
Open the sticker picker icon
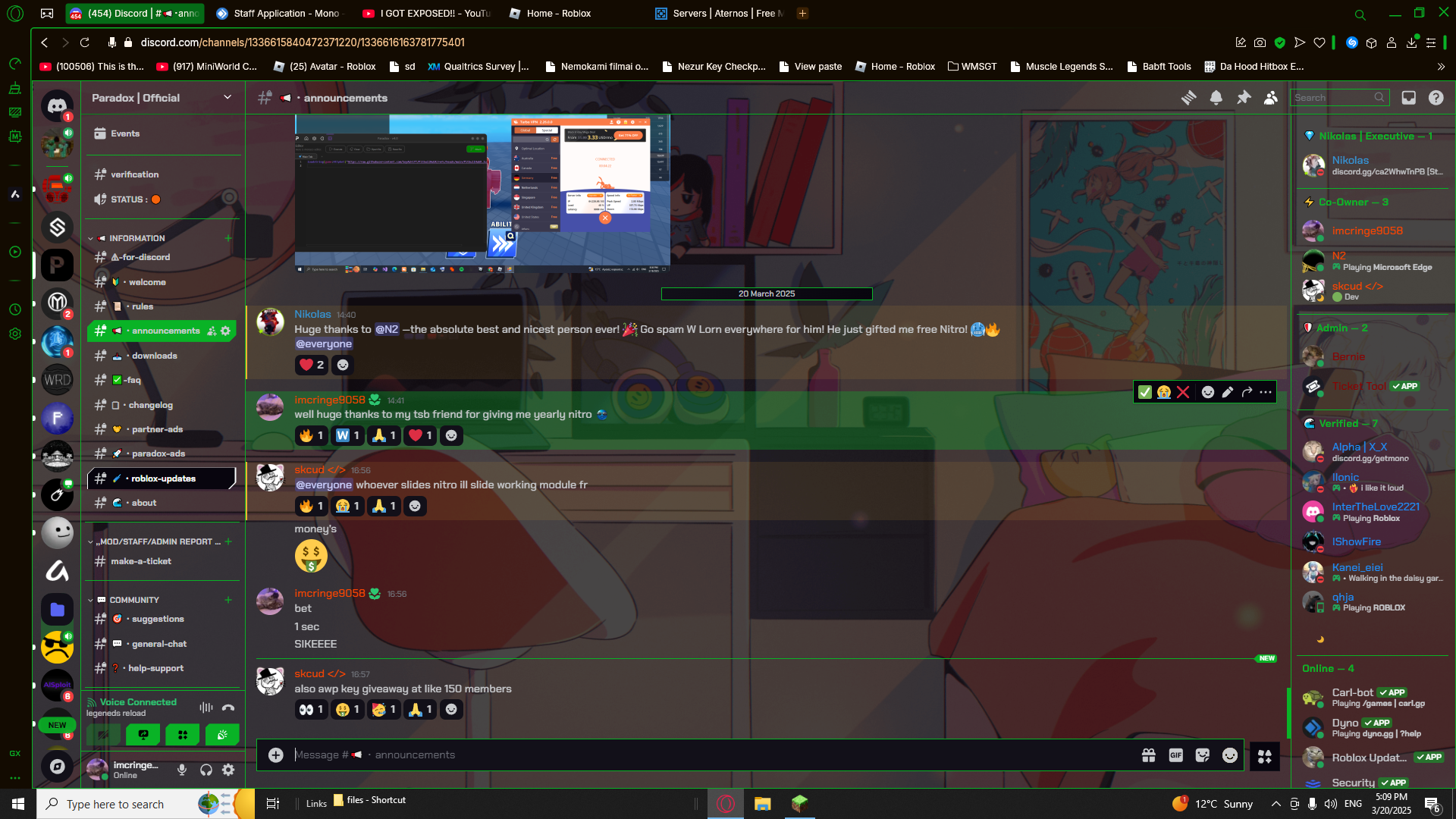1203,755
